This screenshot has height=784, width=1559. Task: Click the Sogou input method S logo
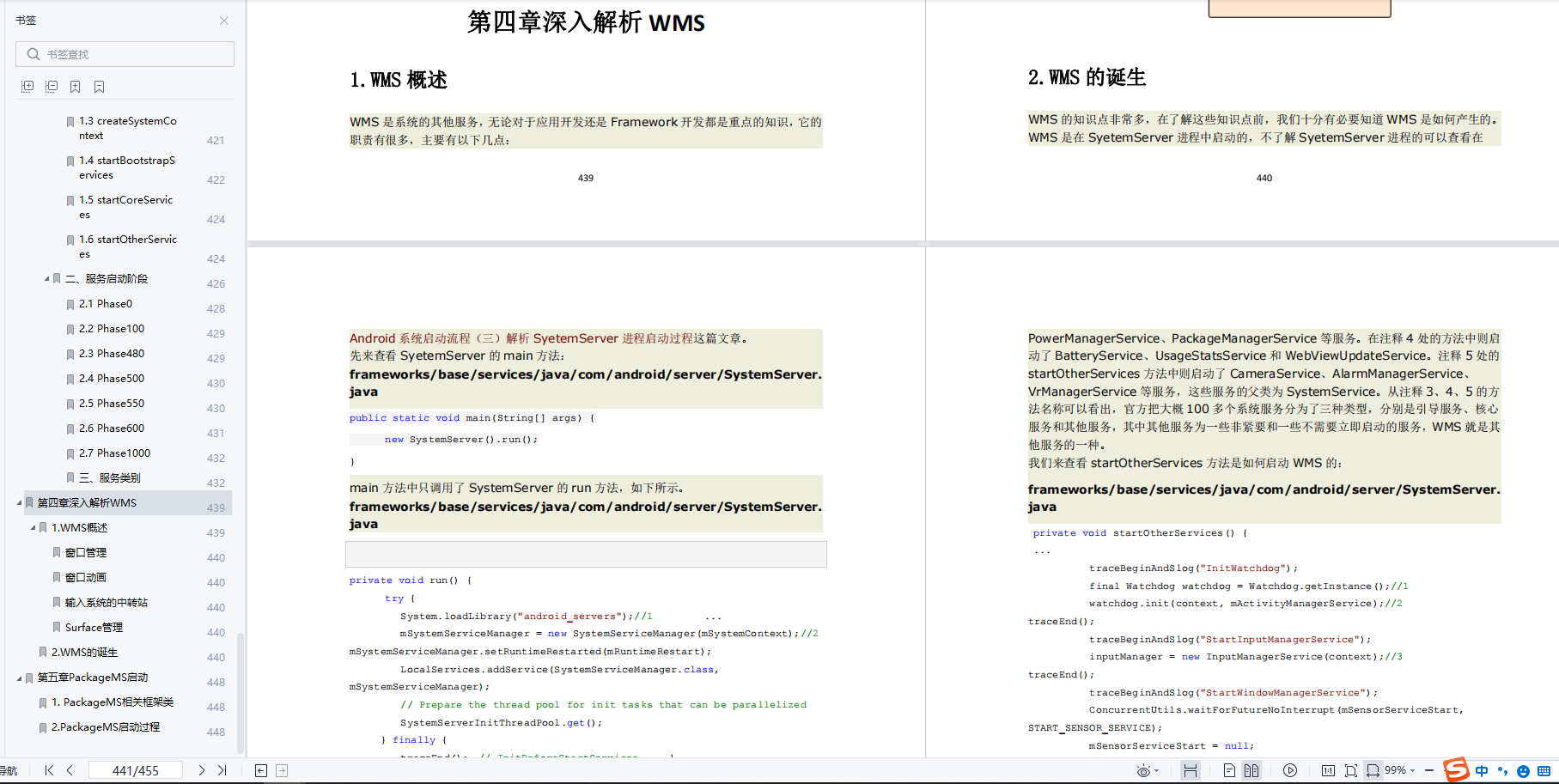[x=1457, y=770]
